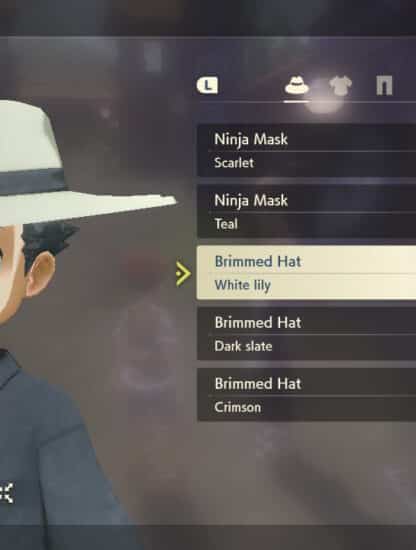
Task: Open the pants category tab
Action: point(384,86)
